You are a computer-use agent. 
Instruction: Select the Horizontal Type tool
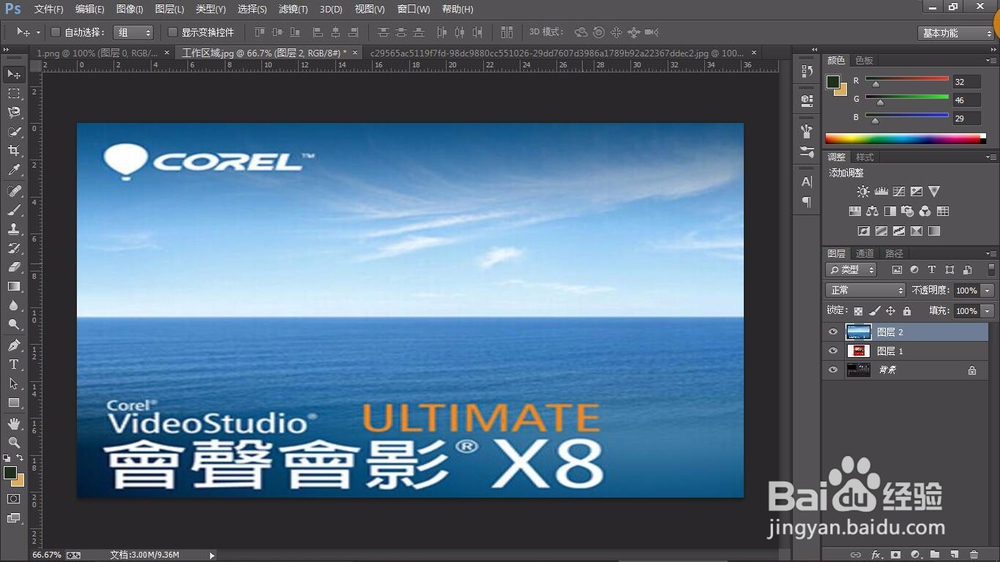(x=13, y=365)
